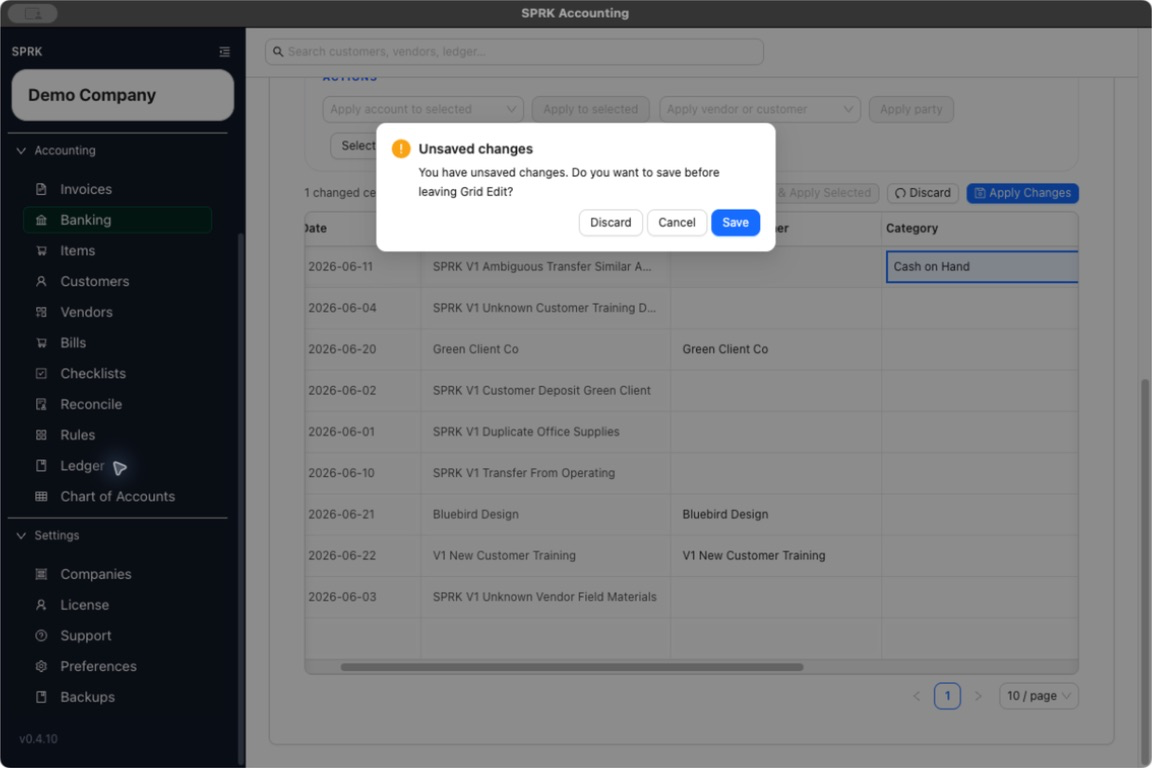Image resolution: width=1152 pixels, height=768 pixels.
Task: Collapse sidebar with menu fold icon
Action: coord(225,51)
